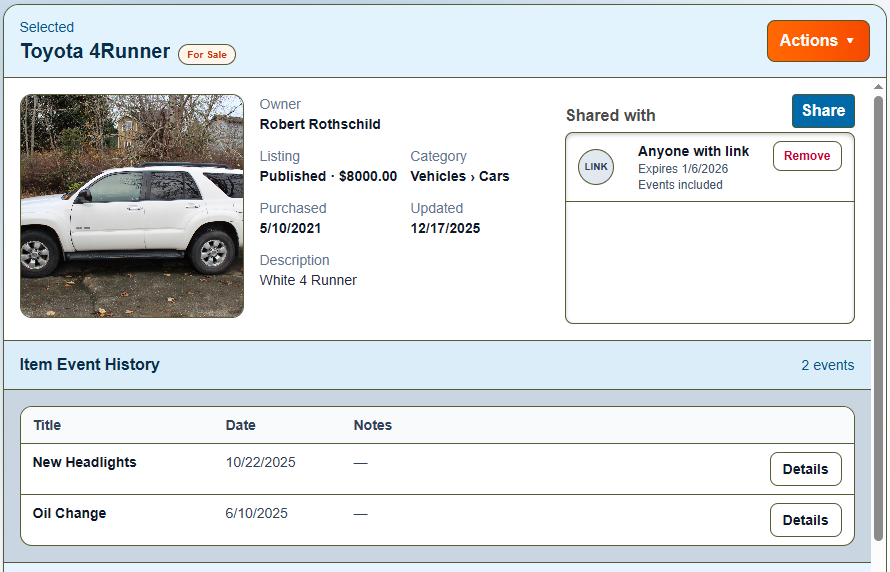The height and width of the screenshot is (572, 890).
Task: Click the round LINK icon
Action: [x=596, y=167]
